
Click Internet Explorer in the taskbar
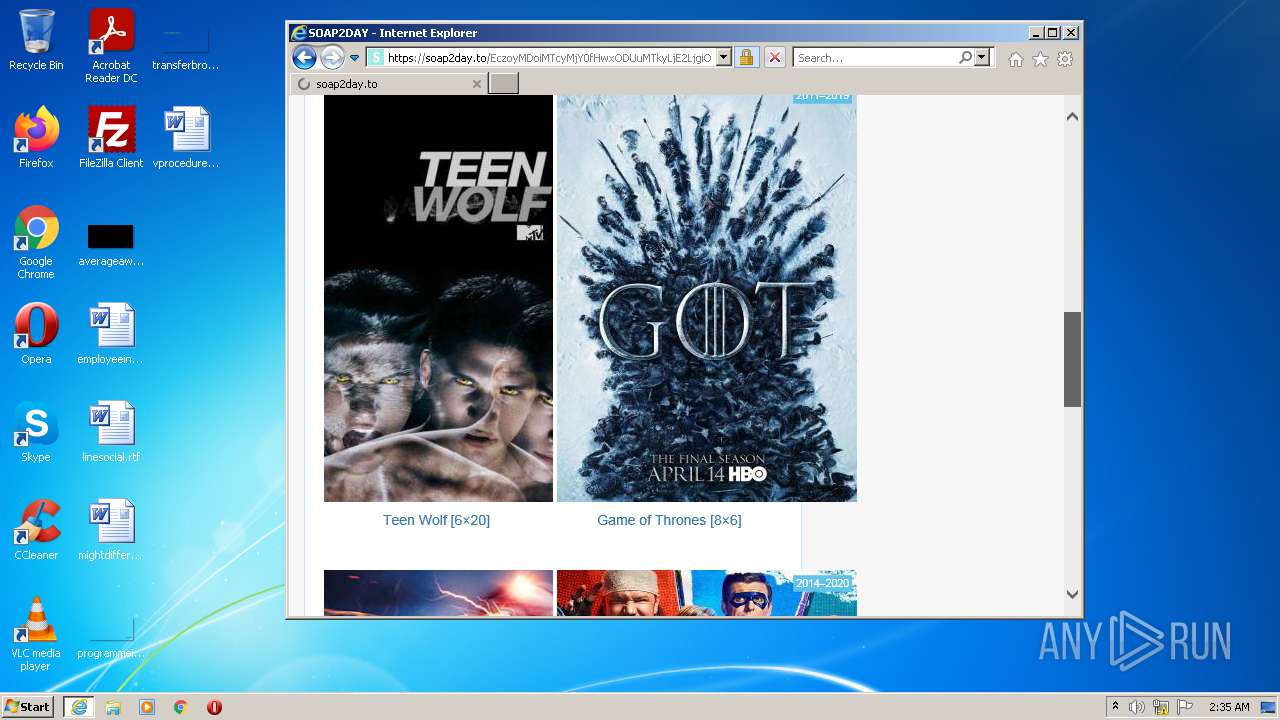point(79,707)
